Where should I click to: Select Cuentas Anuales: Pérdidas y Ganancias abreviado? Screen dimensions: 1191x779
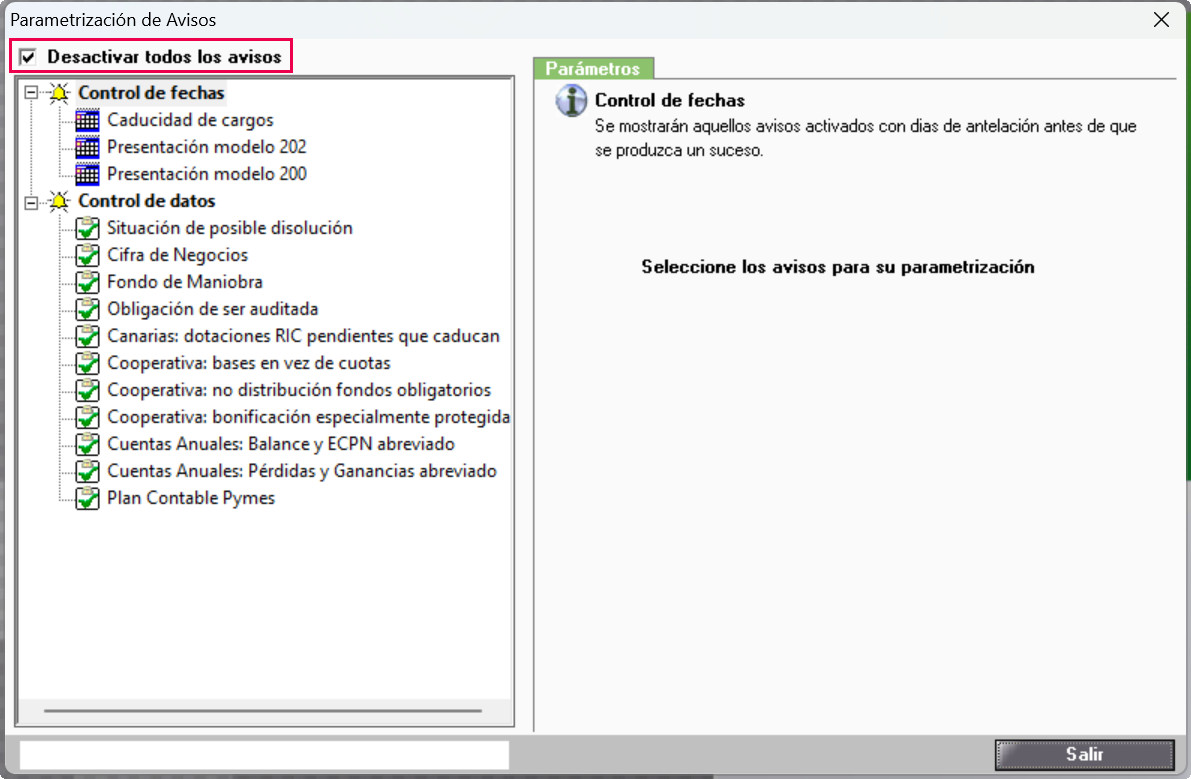(x=302, y=471)
